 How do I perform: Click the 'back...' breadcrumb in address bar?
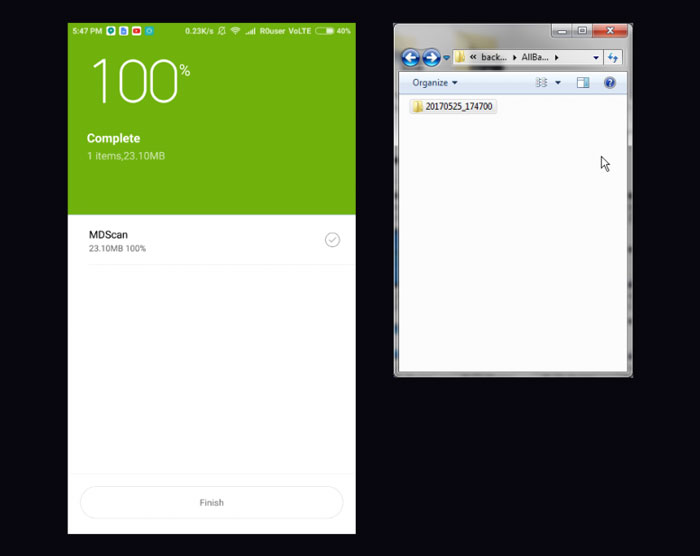tap(494, 58)
